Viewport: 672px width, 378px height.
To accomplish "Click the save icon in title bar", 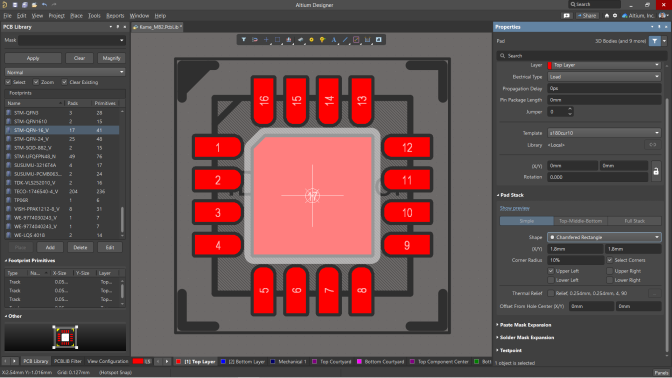I will pyautogui.click(x=15, y=5).
